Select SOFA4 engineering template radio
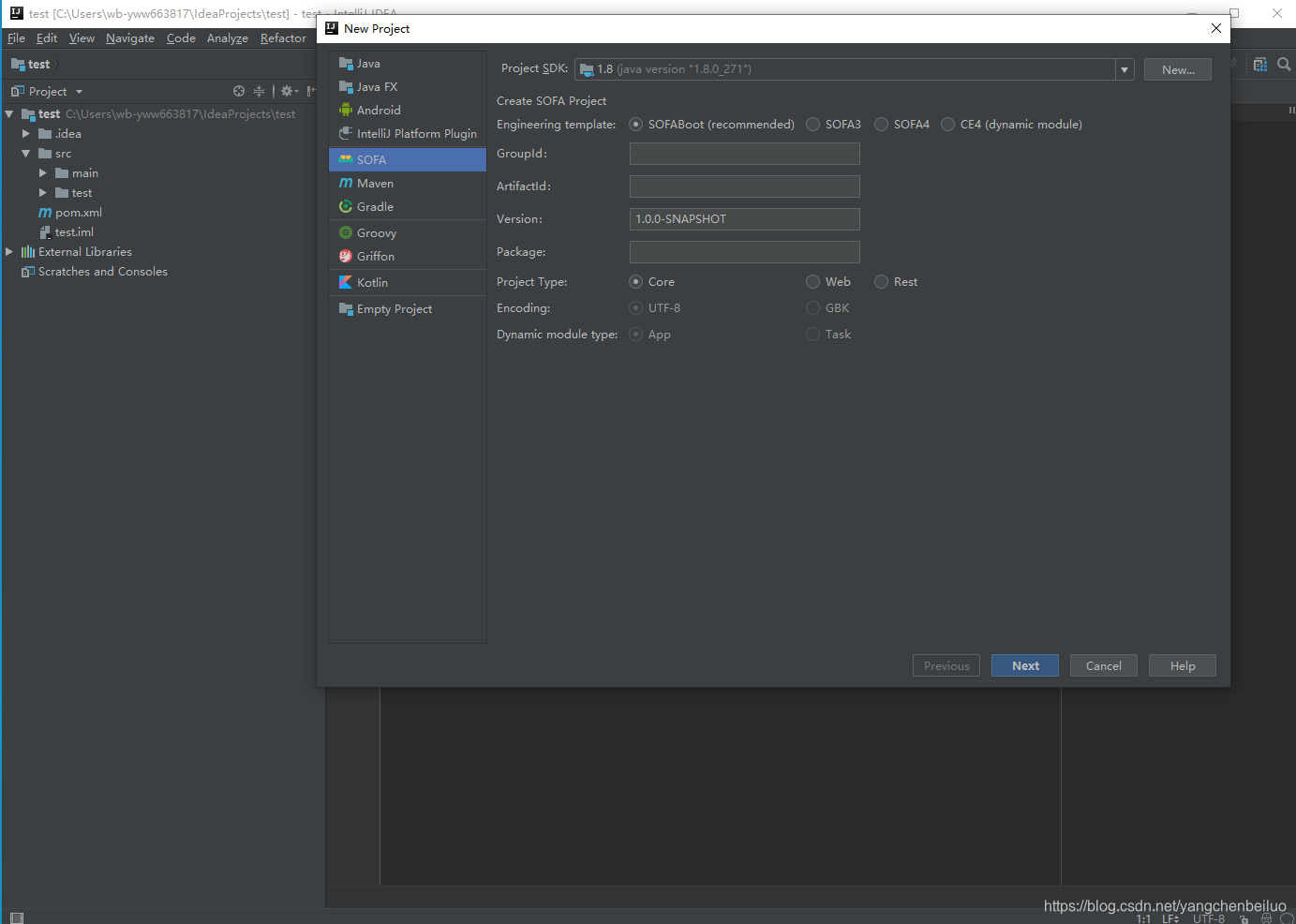 (x=882, y=125)
